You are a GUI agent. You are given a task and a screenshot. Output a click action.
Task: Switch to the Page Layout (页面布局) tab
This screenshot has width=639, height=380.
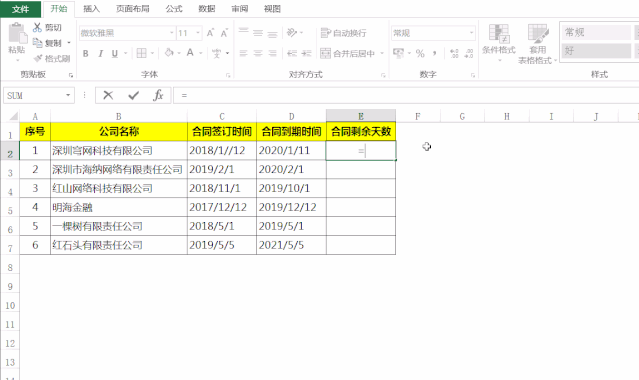pyautogui.click(x=132, y=9)
